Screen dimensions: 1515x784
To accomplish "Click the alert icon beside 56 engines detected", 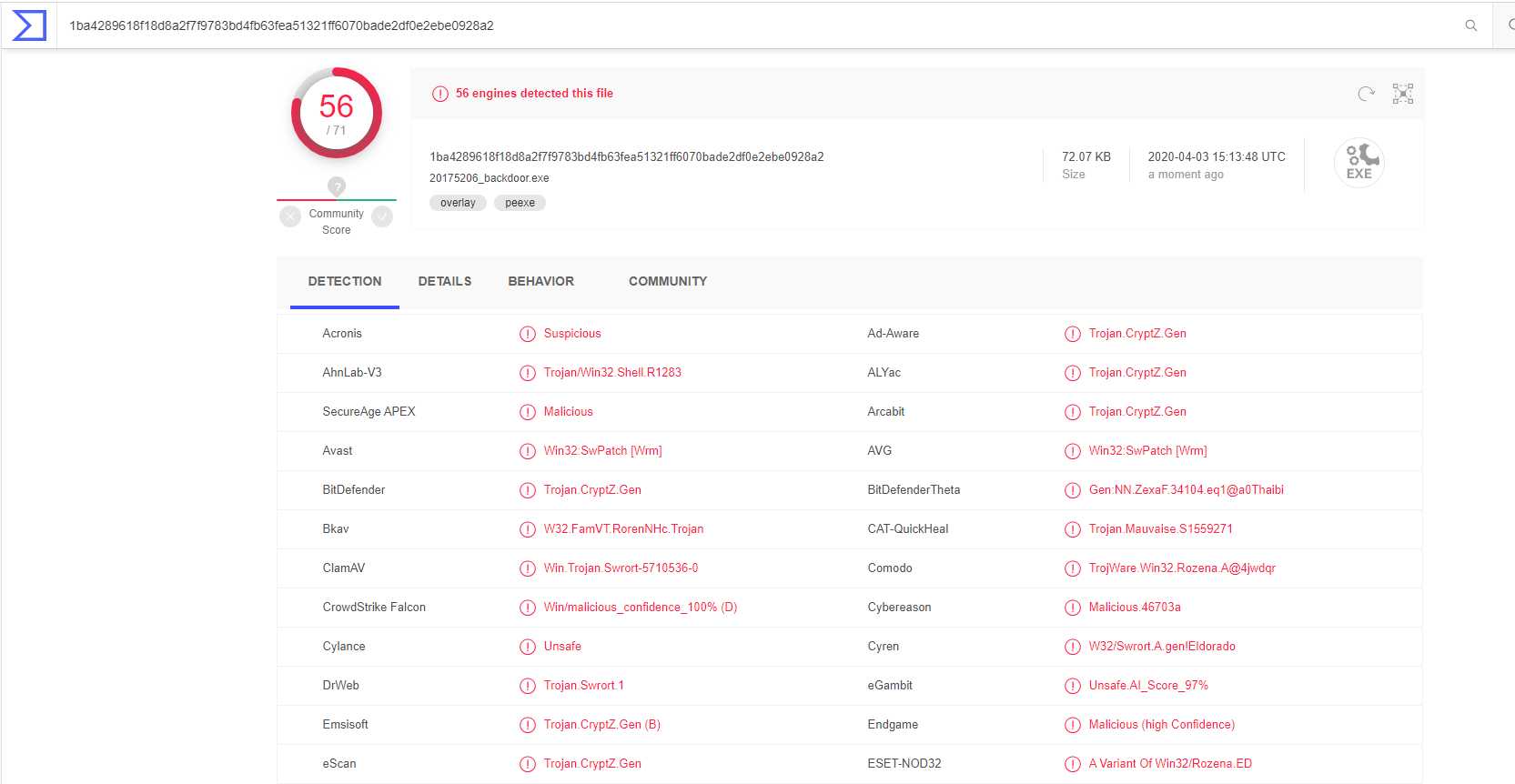I will point(440,94).
